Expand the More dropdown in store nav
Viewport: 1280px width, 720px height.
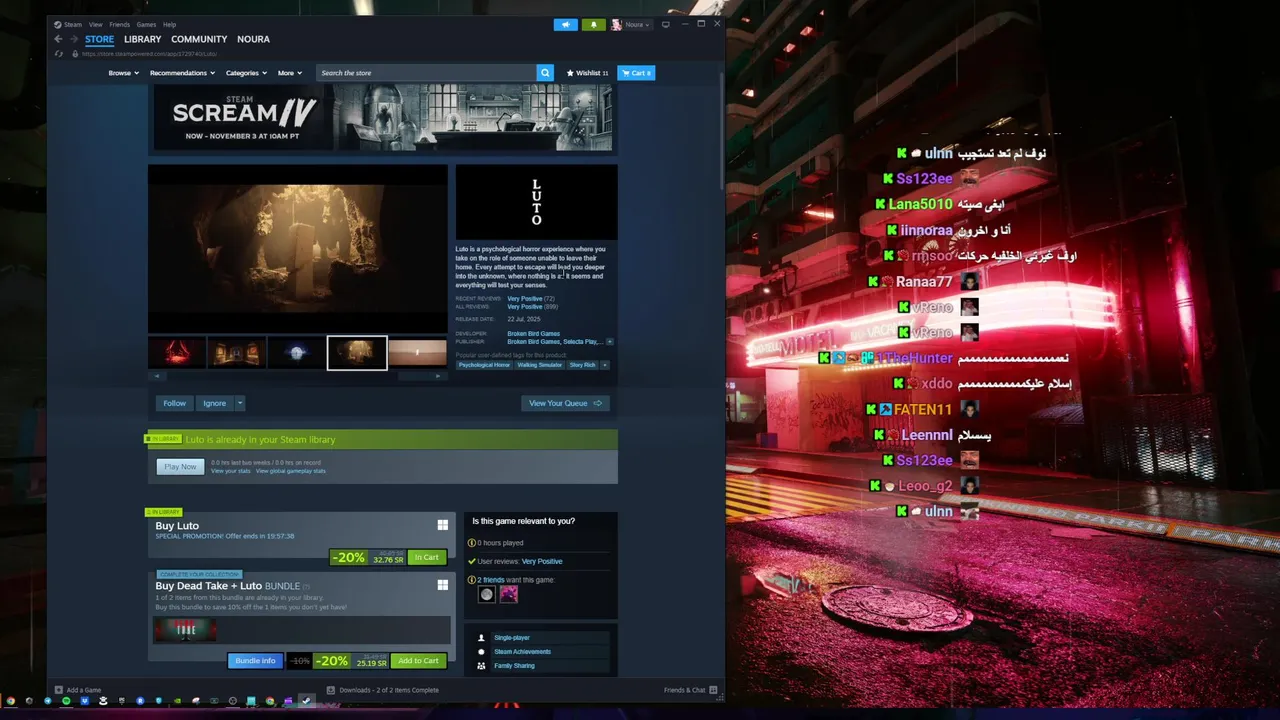[x=289, y=73]
